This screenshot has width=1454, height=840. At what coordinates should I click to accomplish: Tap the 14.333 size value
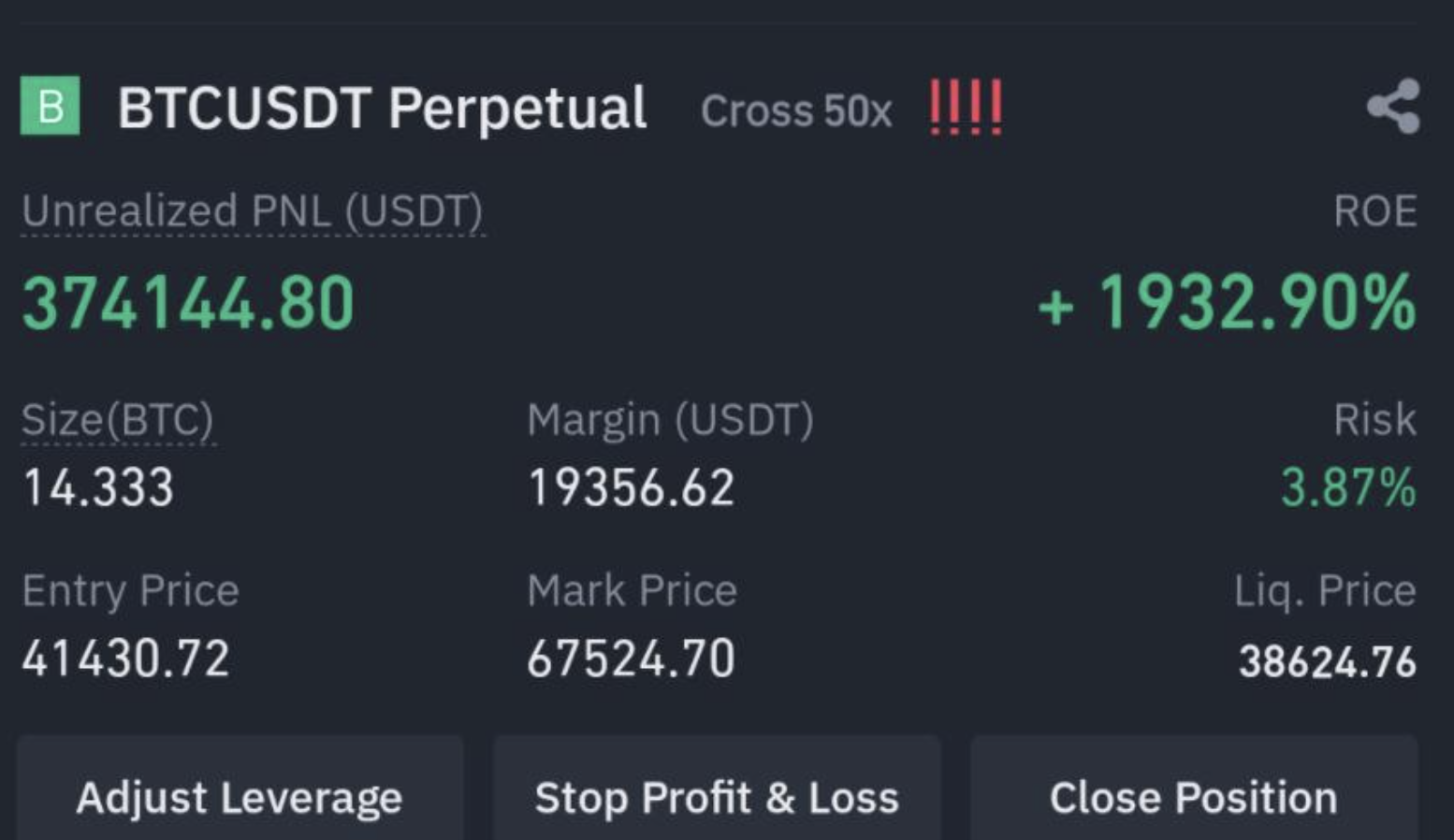pyautogui.click(x=98, y=487)
